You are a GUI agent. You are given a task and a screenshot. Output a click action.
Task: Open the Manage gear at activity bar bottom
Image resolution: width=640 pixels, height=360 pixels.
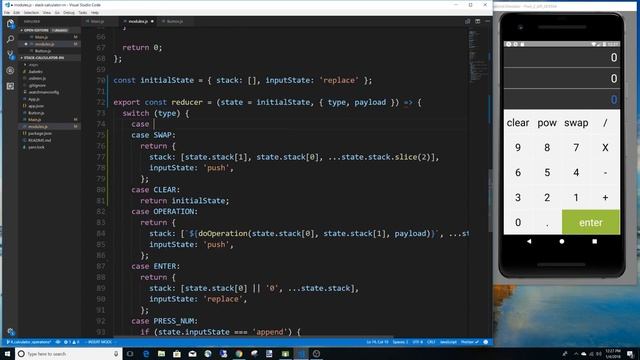[11, 331]
